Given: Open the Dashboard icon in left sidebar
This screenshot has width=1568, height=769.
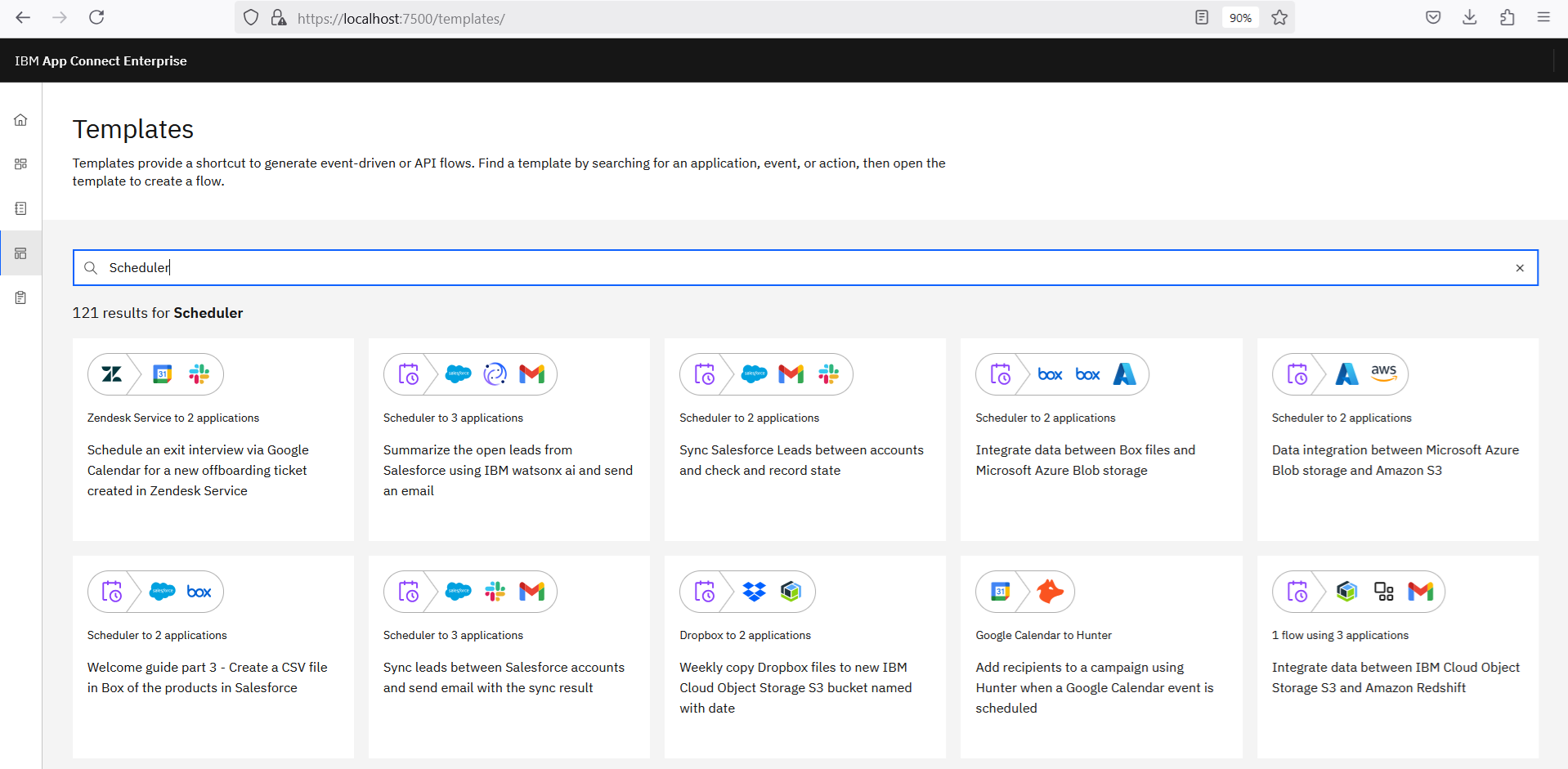Looking at the screenshot, I should tap(20, 164).
